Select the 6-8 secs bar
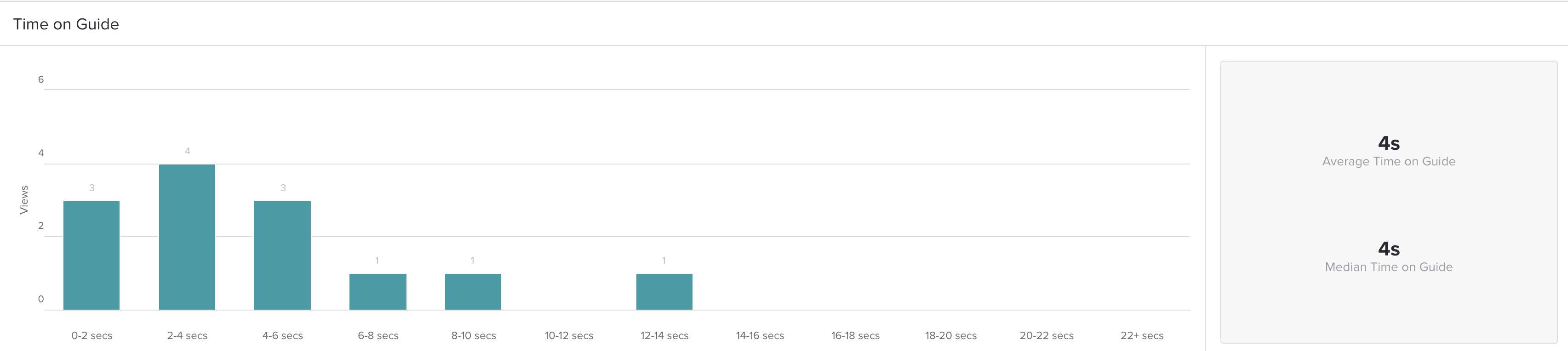Image resolution: width=1568 pixels, height=351 pixels. tap(378, 292)
